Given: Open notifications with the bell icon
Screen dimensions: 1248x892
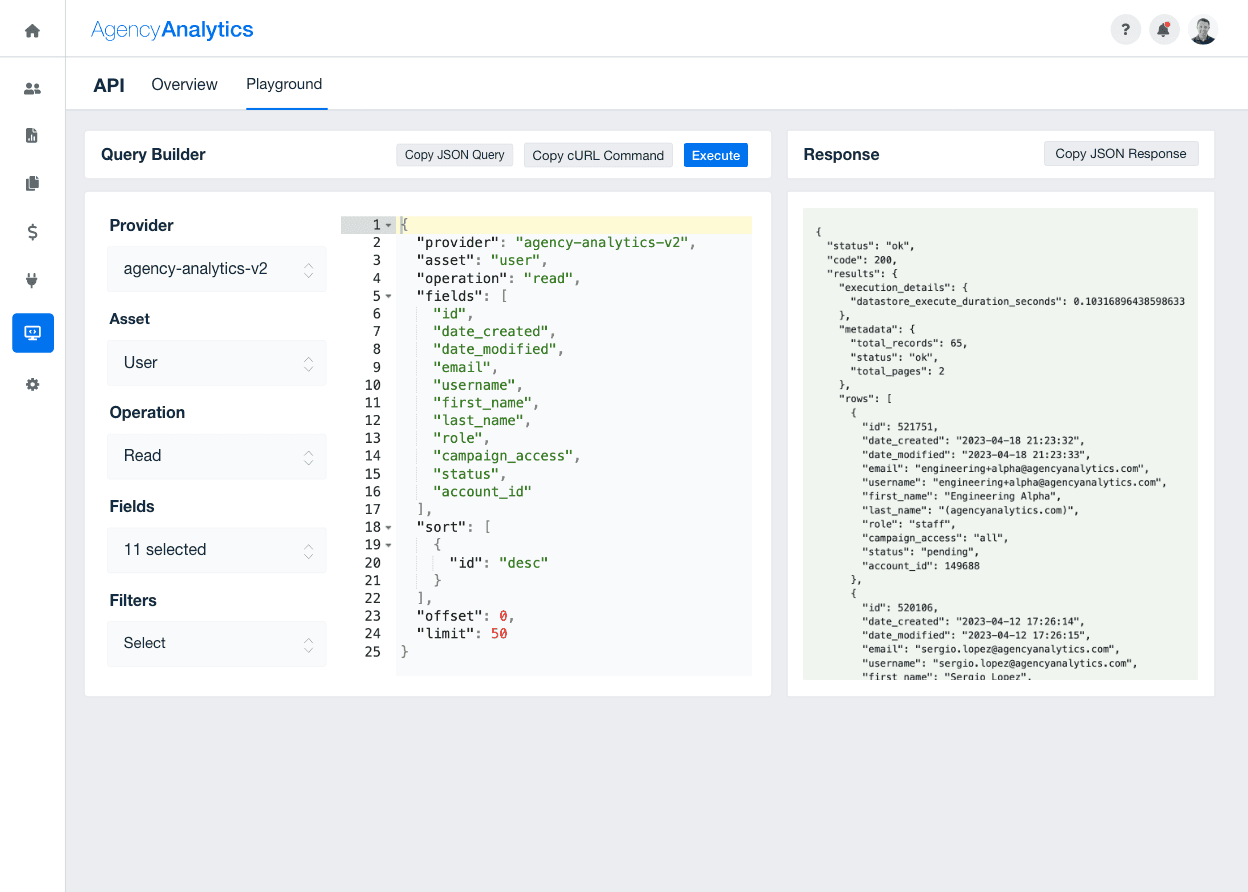Looking at the screenshot, I should click(x=1163, y=29).
